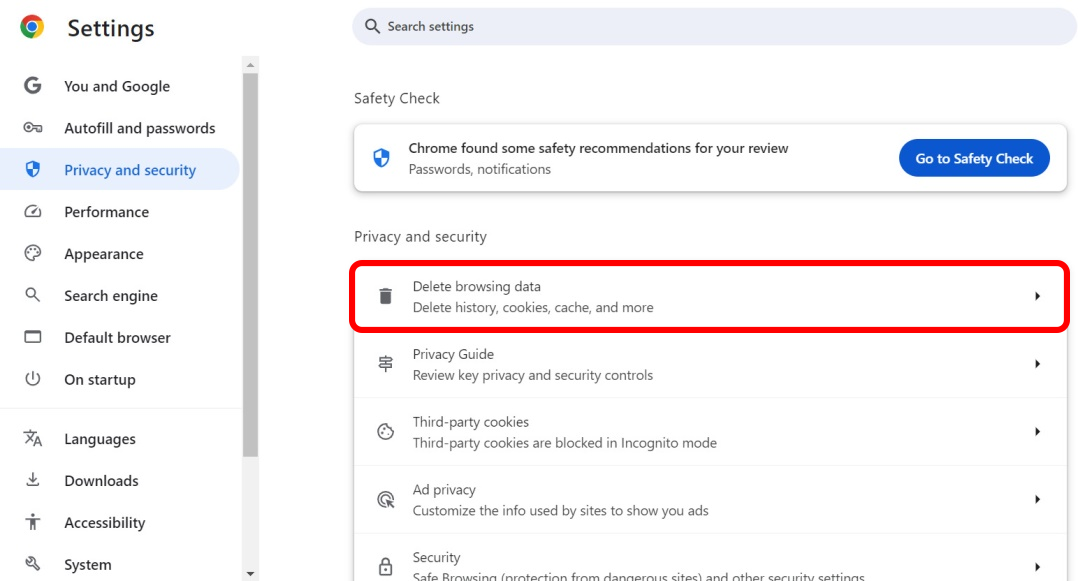Open Security row
The image size is (1078, 581).
point(710,558)
